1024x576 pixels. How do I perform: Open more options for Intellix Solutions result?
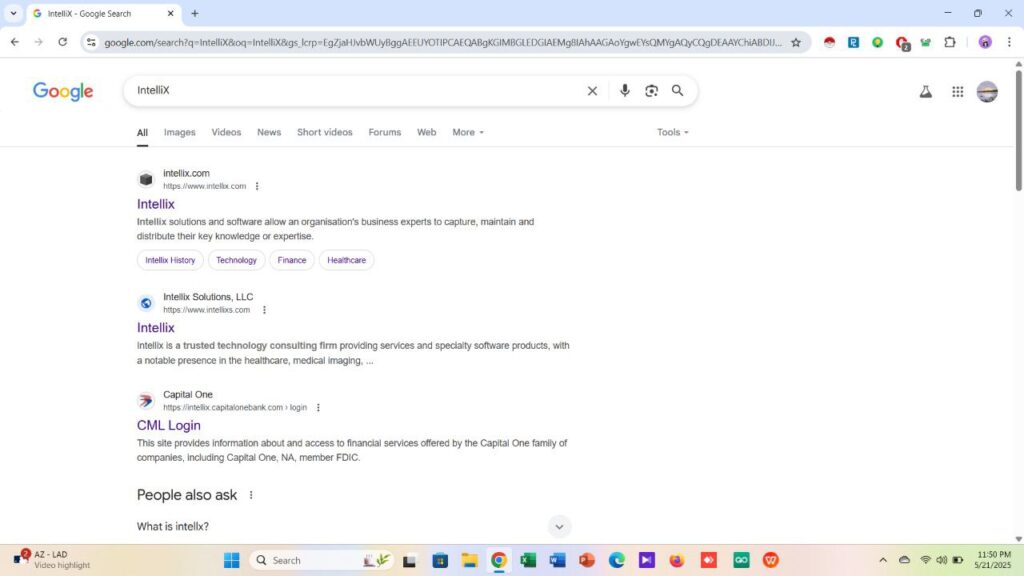point(264,310)
